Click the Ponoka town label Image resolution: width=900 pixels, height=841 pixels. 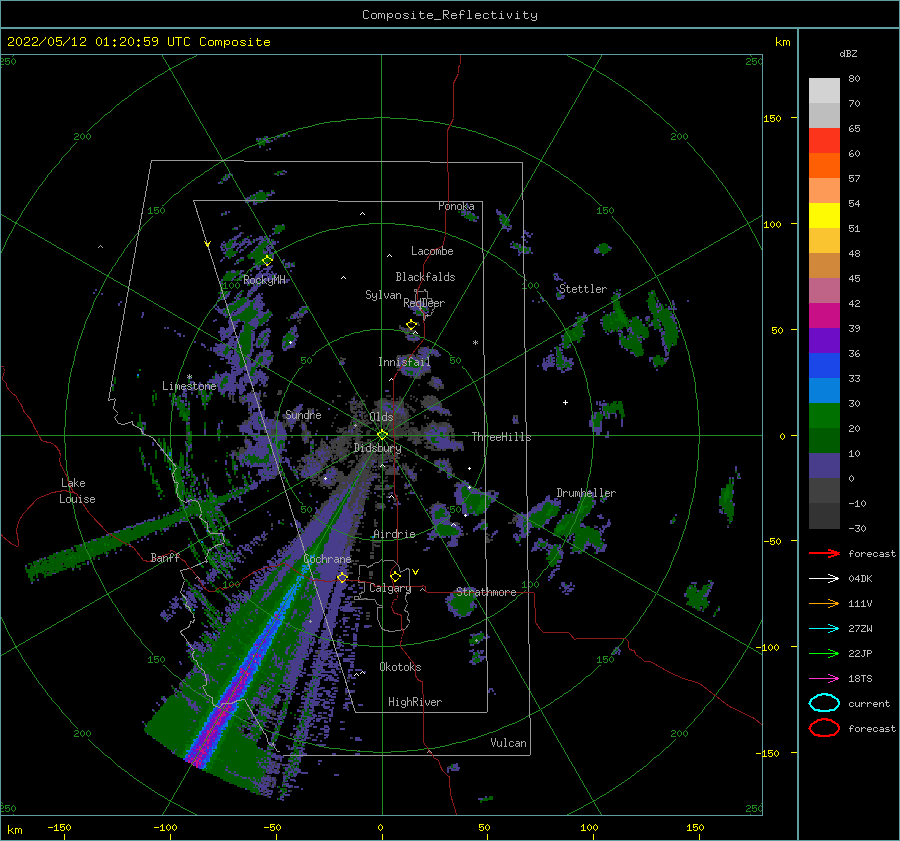pyautogui.click(x=456, y=206)
